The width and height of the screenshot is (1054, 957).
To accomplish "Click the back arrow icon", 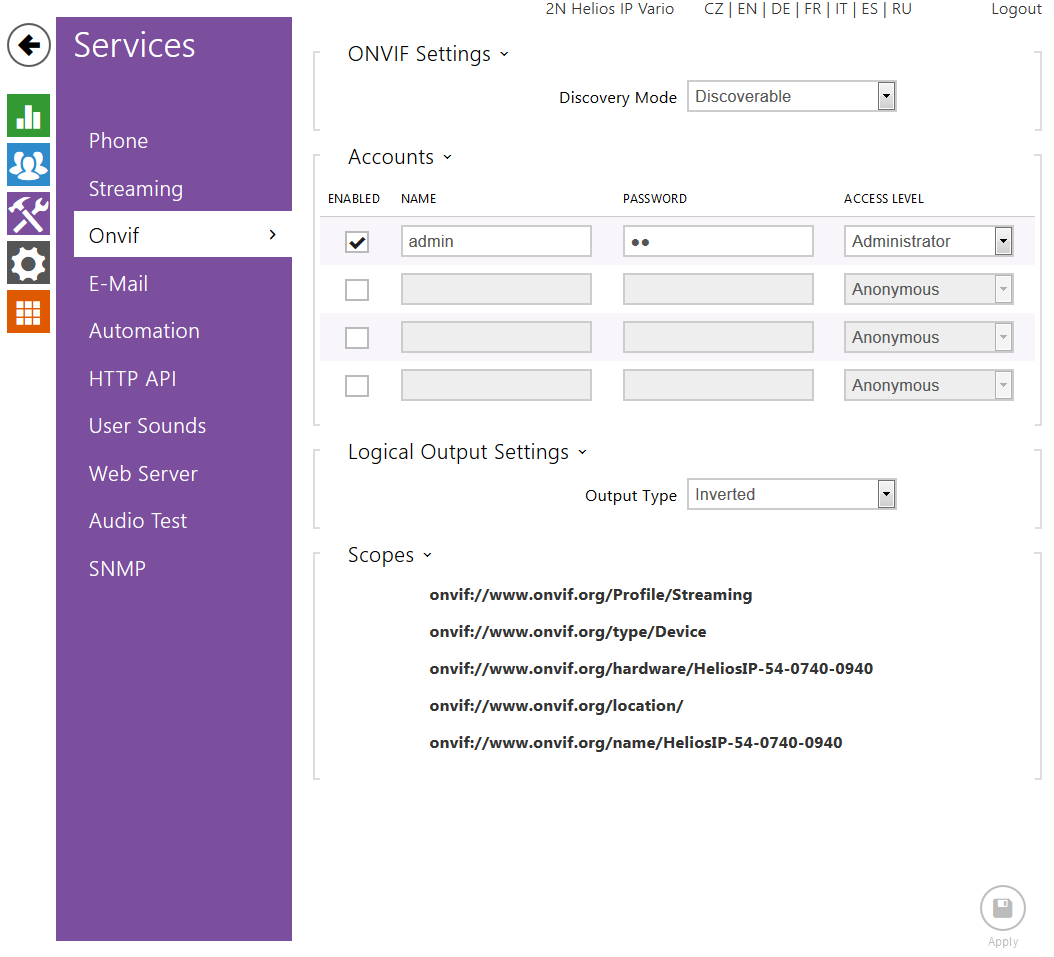I will tap(29, 45).
